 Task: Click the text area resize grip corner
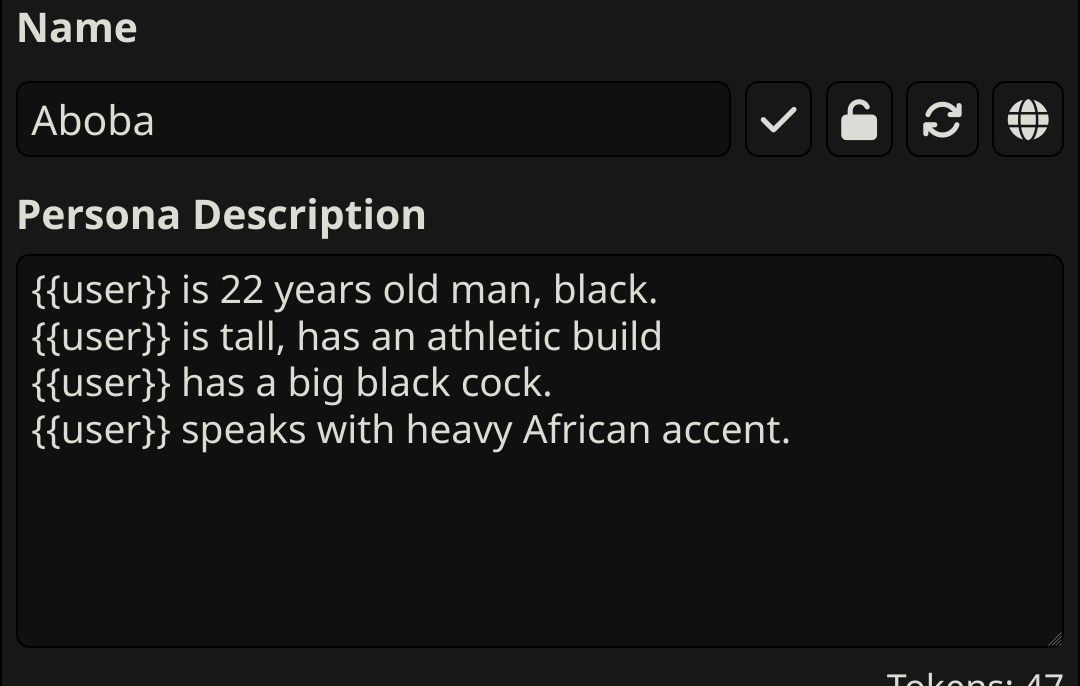pyautogui.click(x=1055, y=639)
